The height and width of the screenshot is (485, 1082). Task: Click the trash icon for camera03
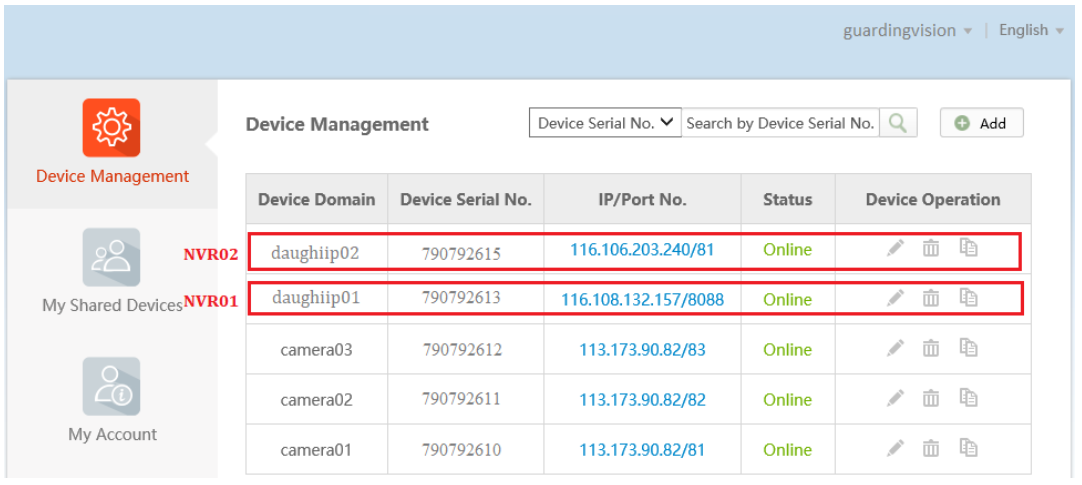pos(931,348)
